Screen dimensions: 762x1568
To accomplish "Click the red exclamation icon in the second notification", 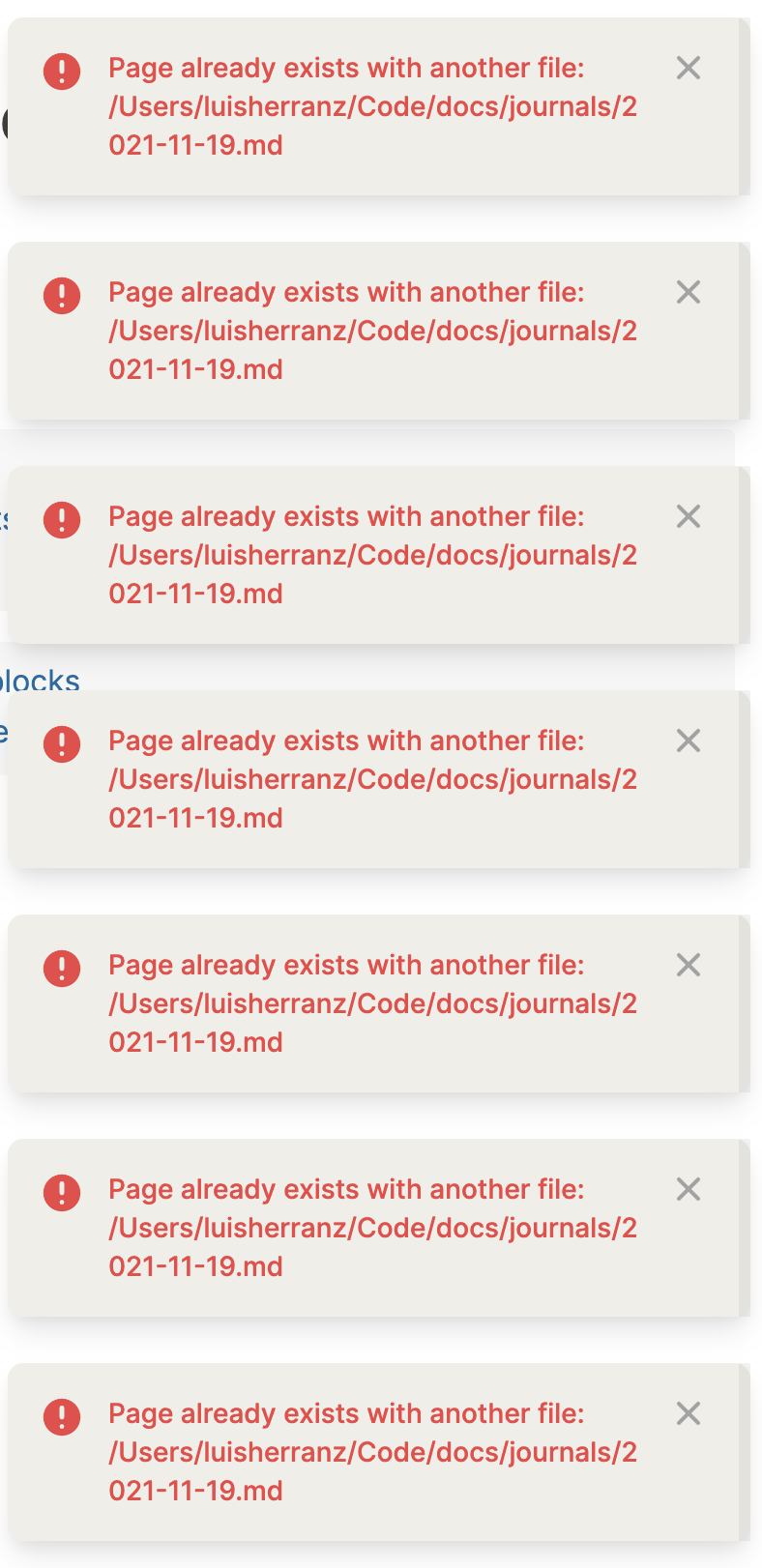I will pyautogui.click(x=61, y=296).
